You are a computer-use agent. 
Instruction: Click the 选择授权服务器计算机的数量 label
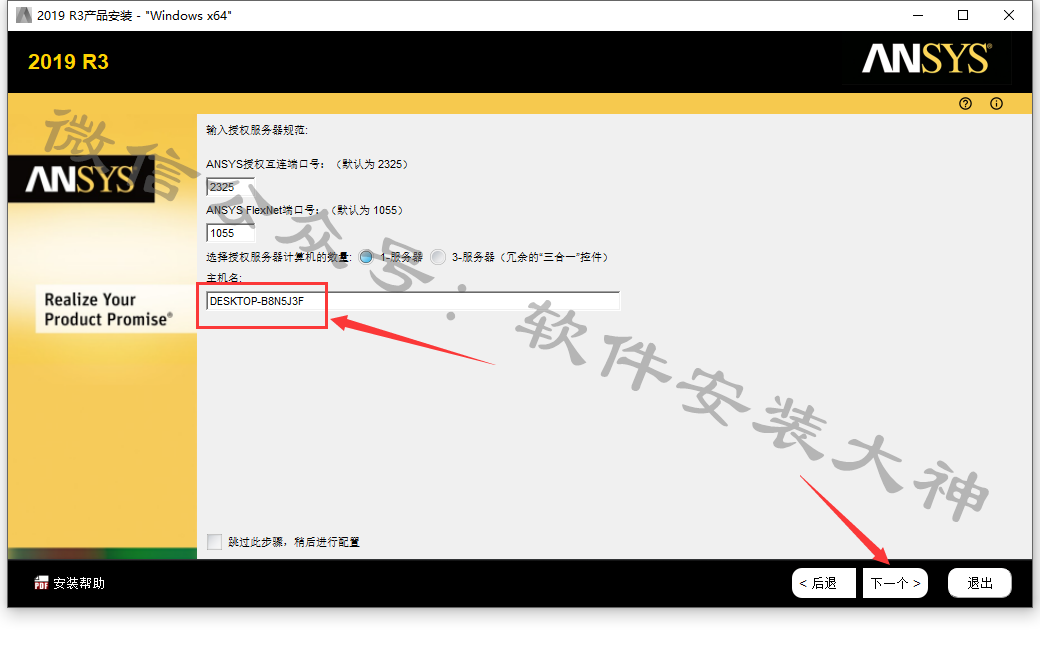pyautogui.click(x=279, y=257)
